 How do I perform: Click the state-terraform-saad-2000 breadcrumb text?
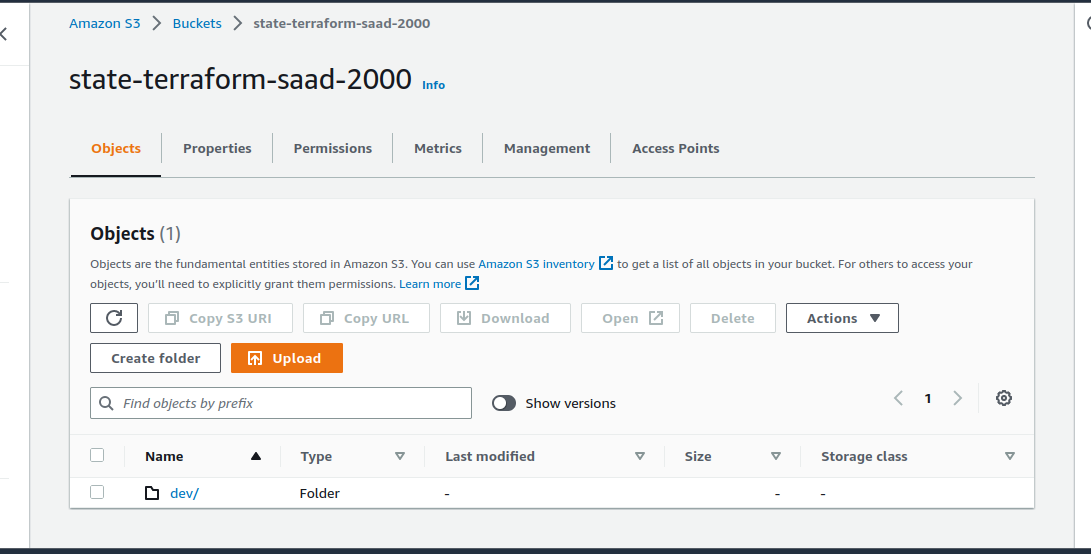(342, 23)
